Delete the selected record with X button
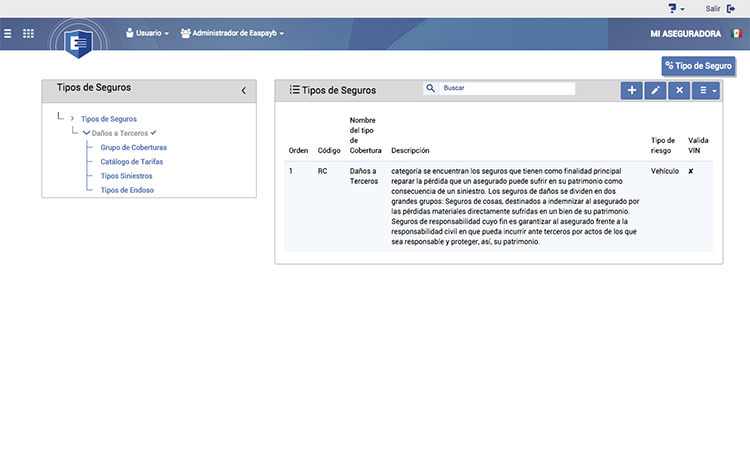Viewport: 750px width, 461px height. (679, 90)
